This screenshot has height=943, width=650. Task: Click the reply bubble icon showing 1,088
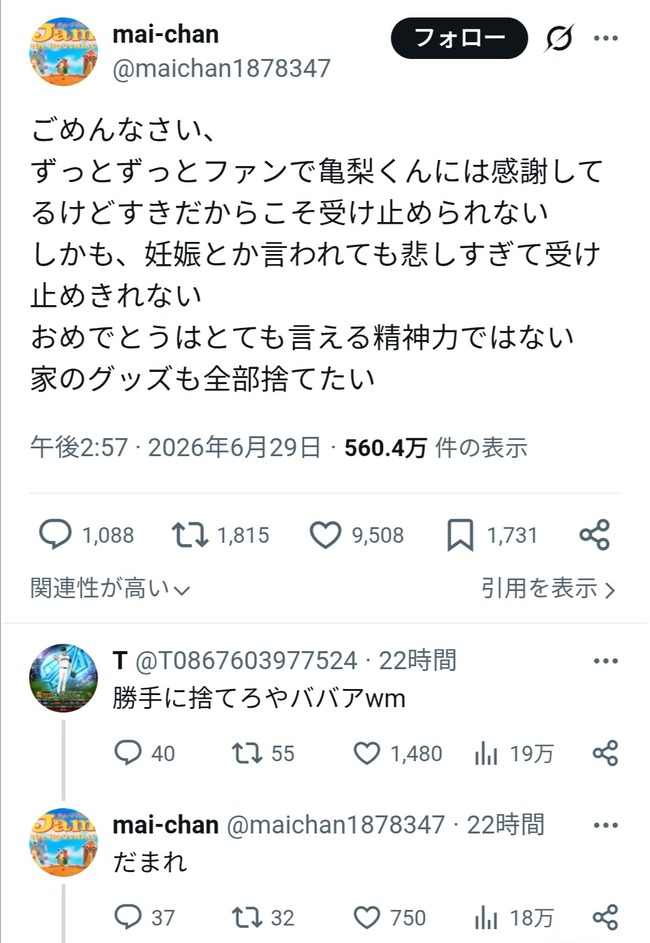(55, 535)
